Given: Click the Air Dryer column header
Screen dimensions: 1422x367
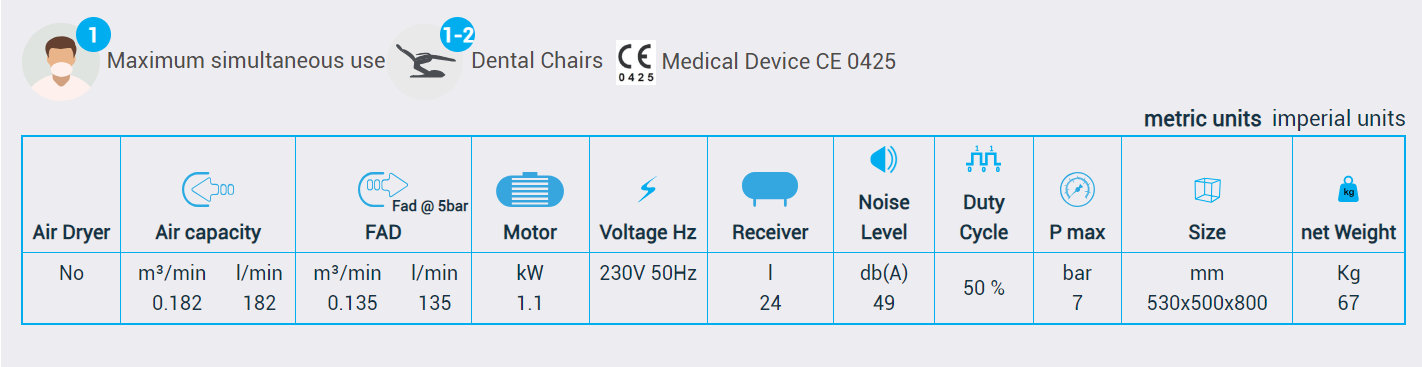Looking at the screenshot, I should [72, 233].
